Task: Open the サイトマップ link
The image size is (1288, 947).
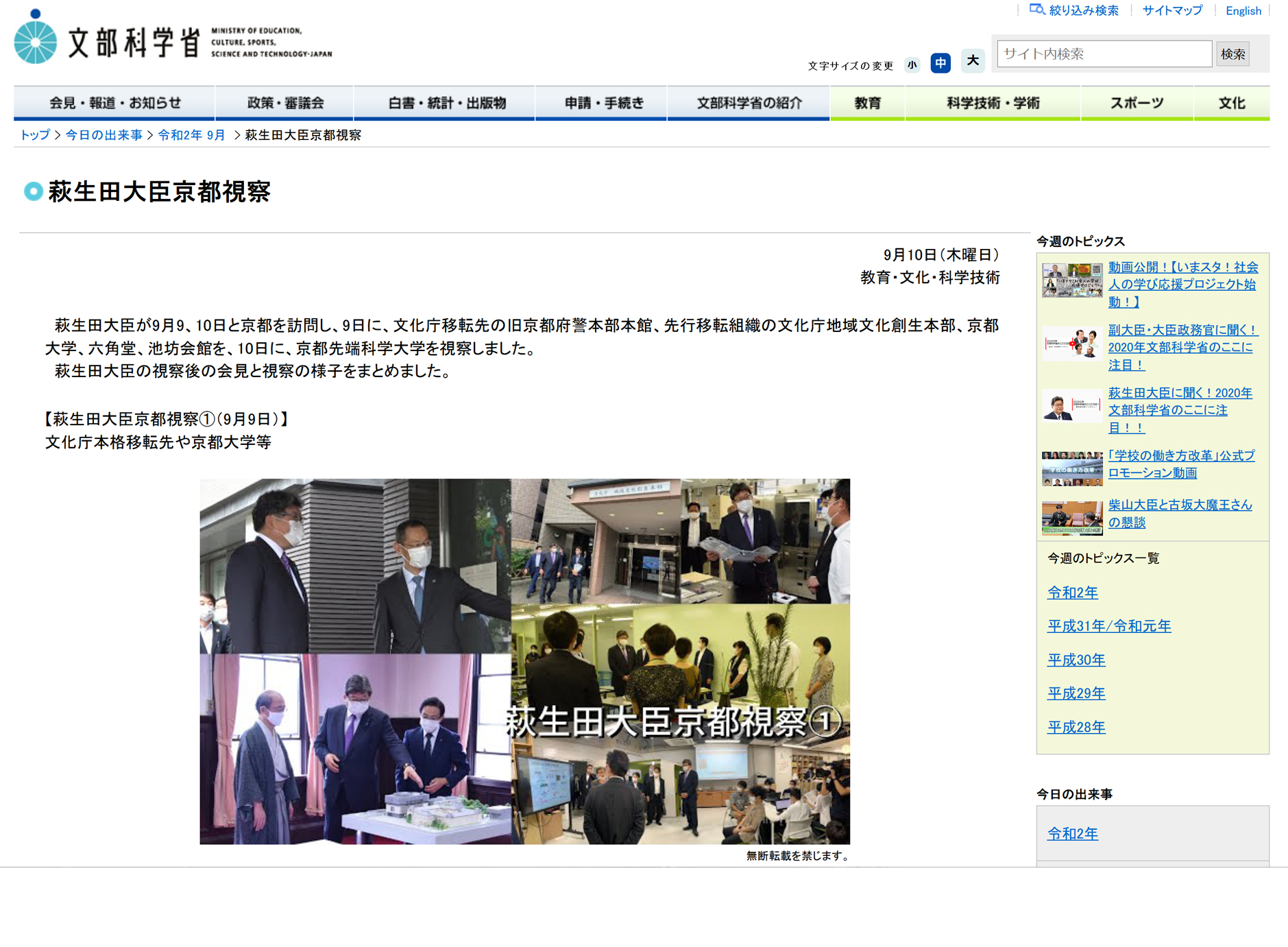Action: tap(1172, 10)
